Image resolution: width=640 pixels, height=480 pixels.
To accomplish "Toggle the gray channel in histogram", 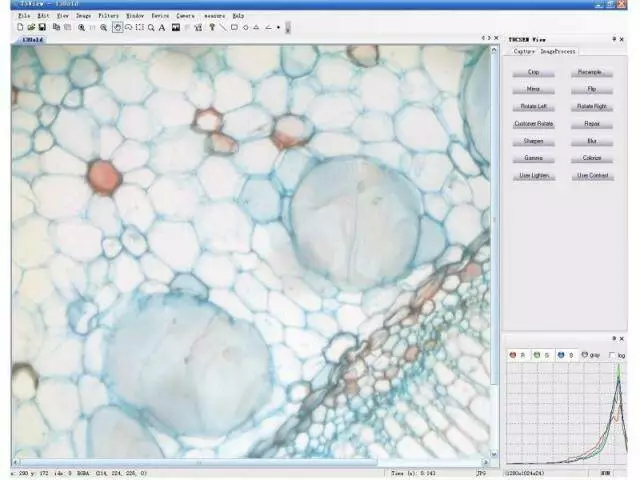I will click(x=585, y=354).
